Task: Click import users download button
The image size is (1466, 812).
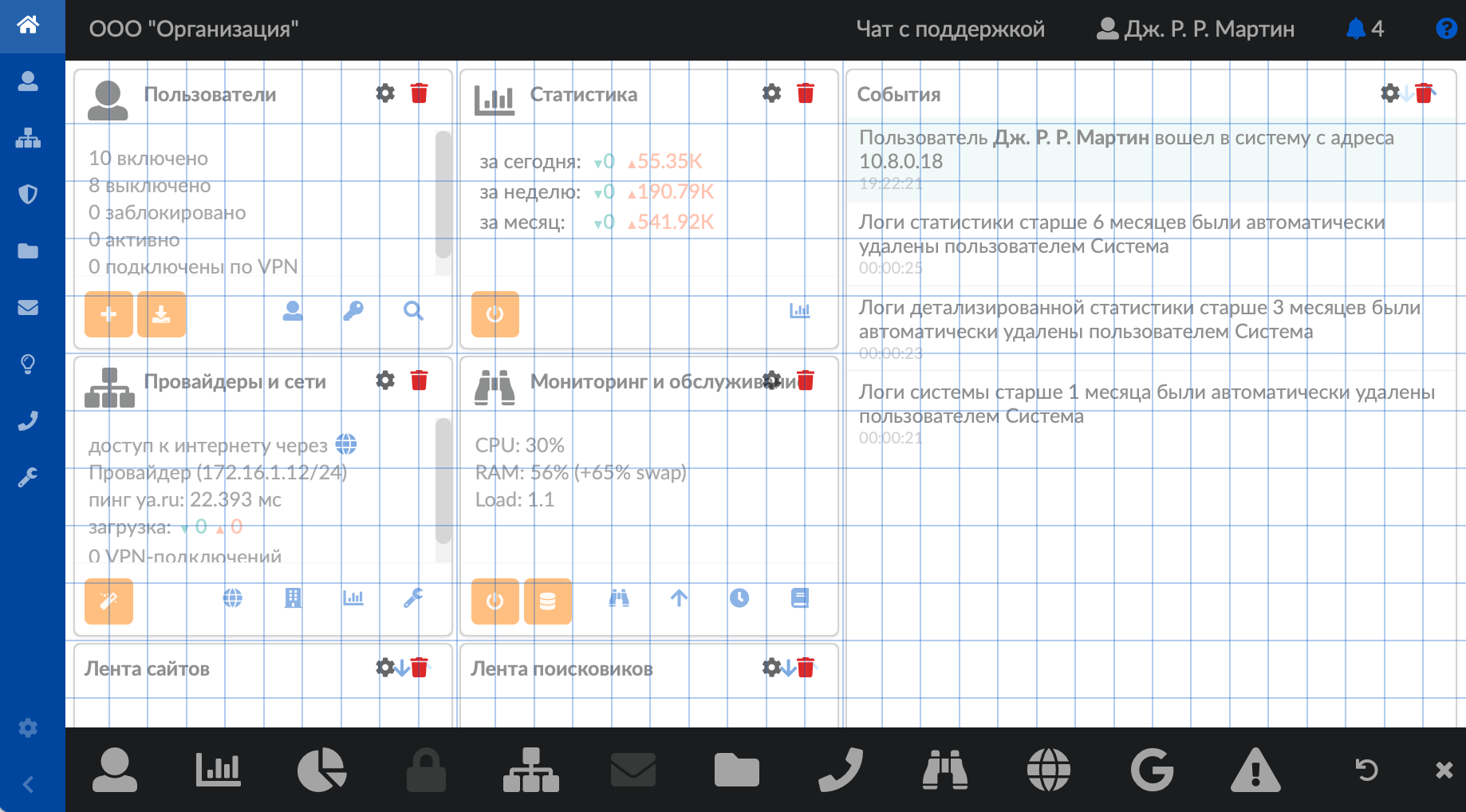Action: click(x=161, y=314)
